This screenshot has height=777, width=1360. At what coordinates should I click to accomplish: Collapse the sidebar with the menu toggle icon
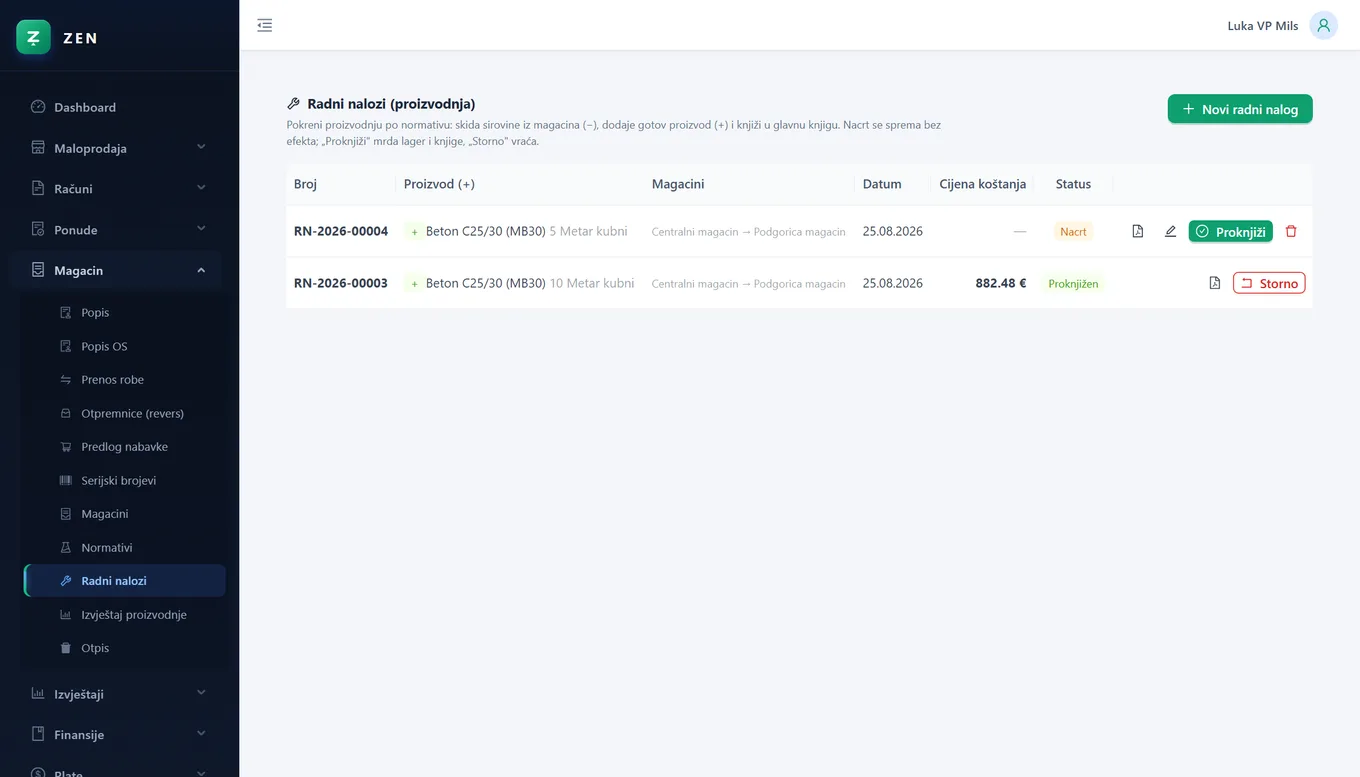(264, 25)
